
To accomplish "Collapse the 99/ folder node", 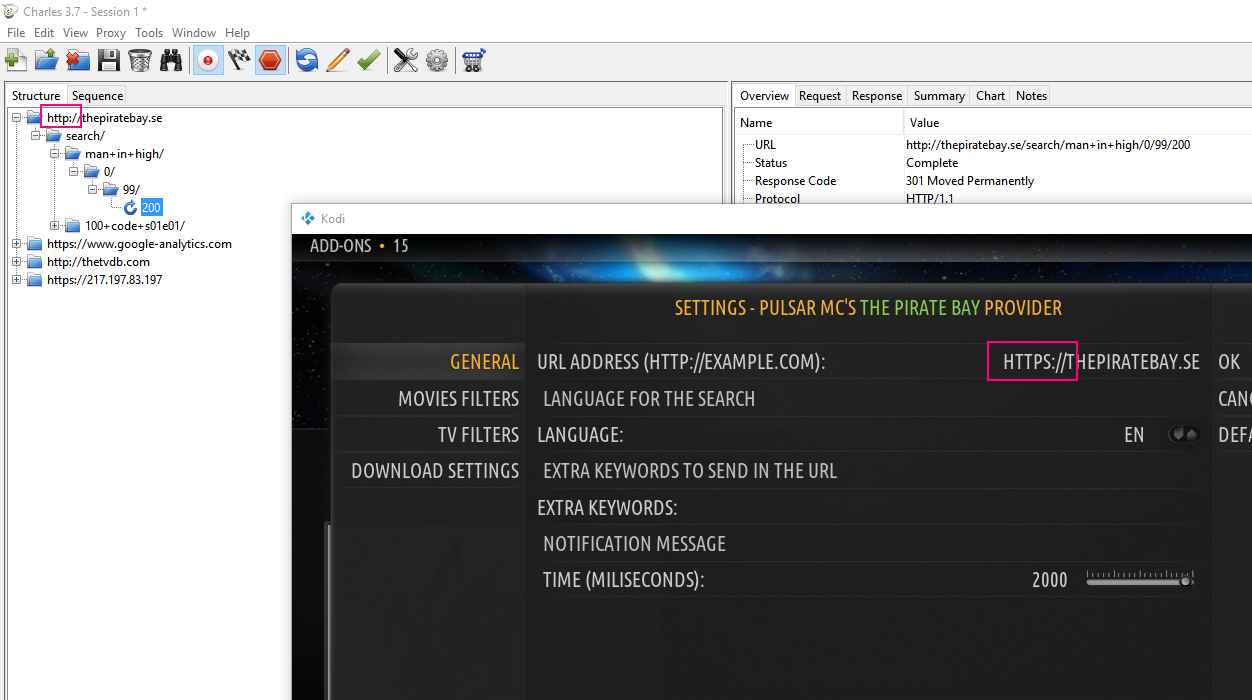I will (93, 190).
